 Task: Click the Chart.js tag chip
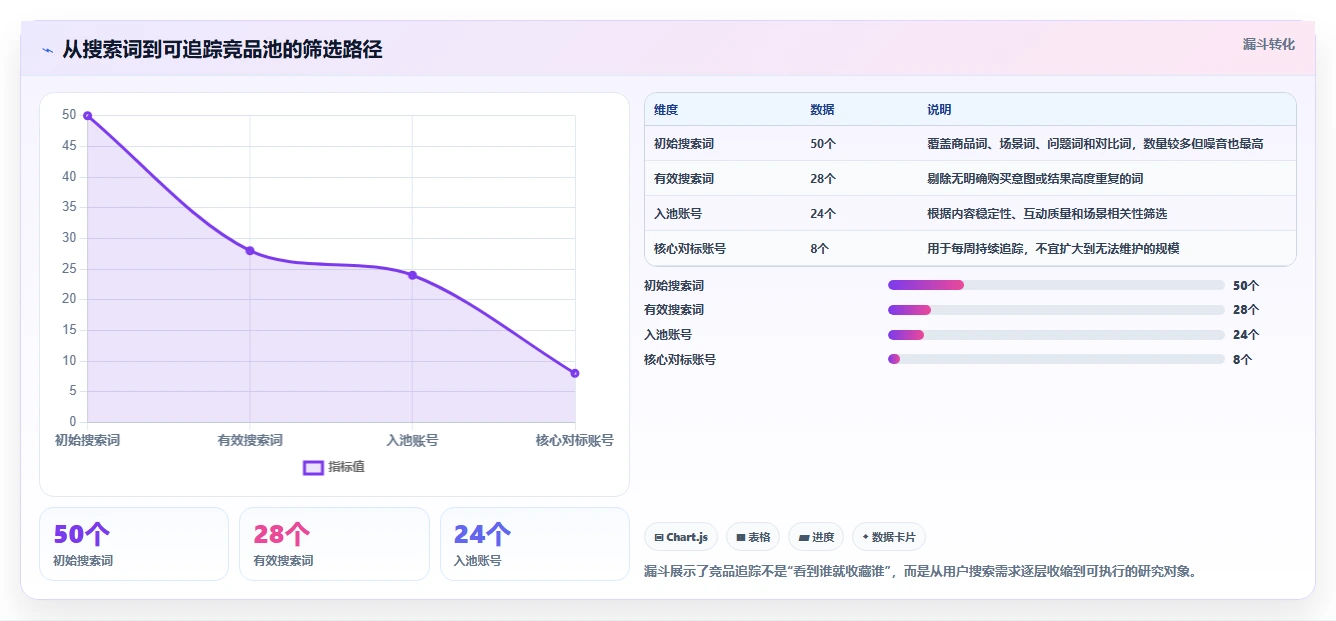(x=681, y=537)
